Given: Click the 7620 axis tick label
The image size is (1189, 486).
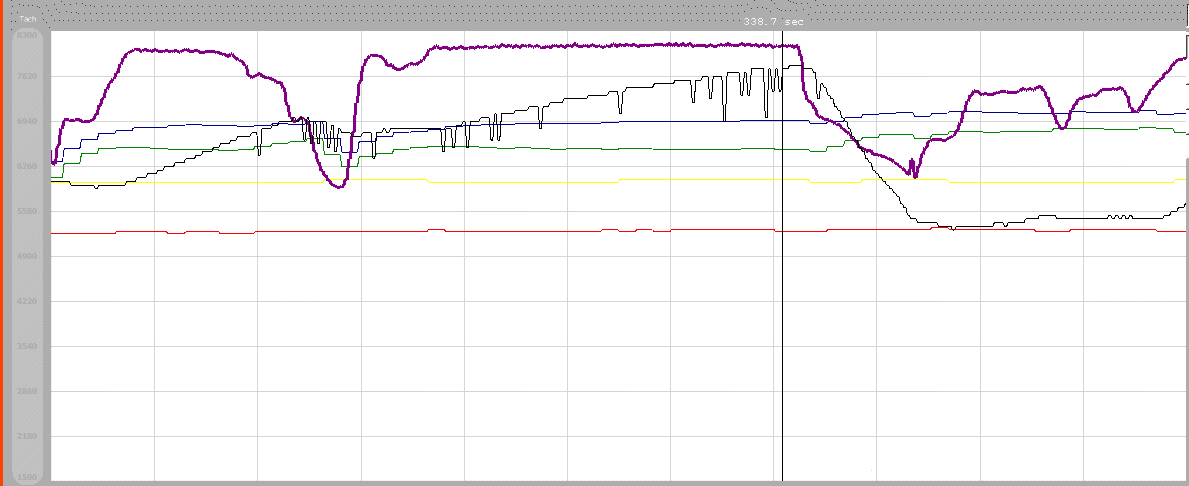Looking at the screenshot, I should (x=28, y=76).
